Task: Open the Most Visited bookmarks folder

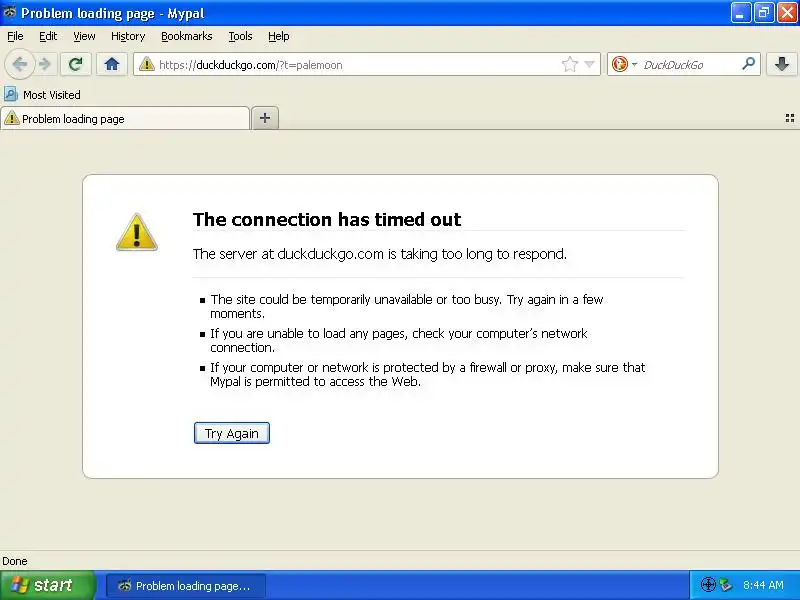Action: point(42,95)
